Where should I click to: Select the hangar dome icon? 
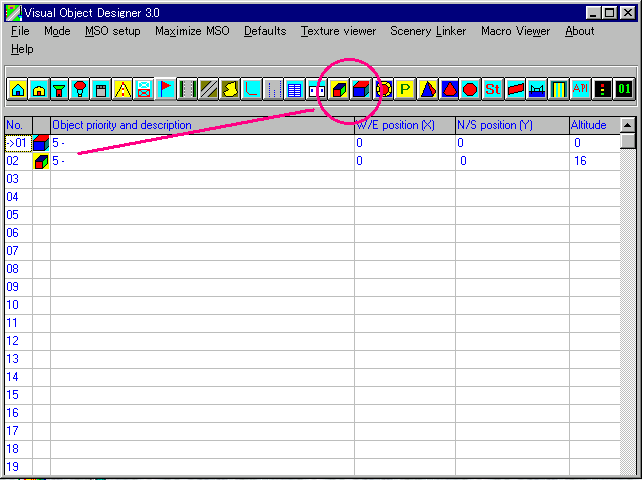pyautogui.click(x=39, y=89)
